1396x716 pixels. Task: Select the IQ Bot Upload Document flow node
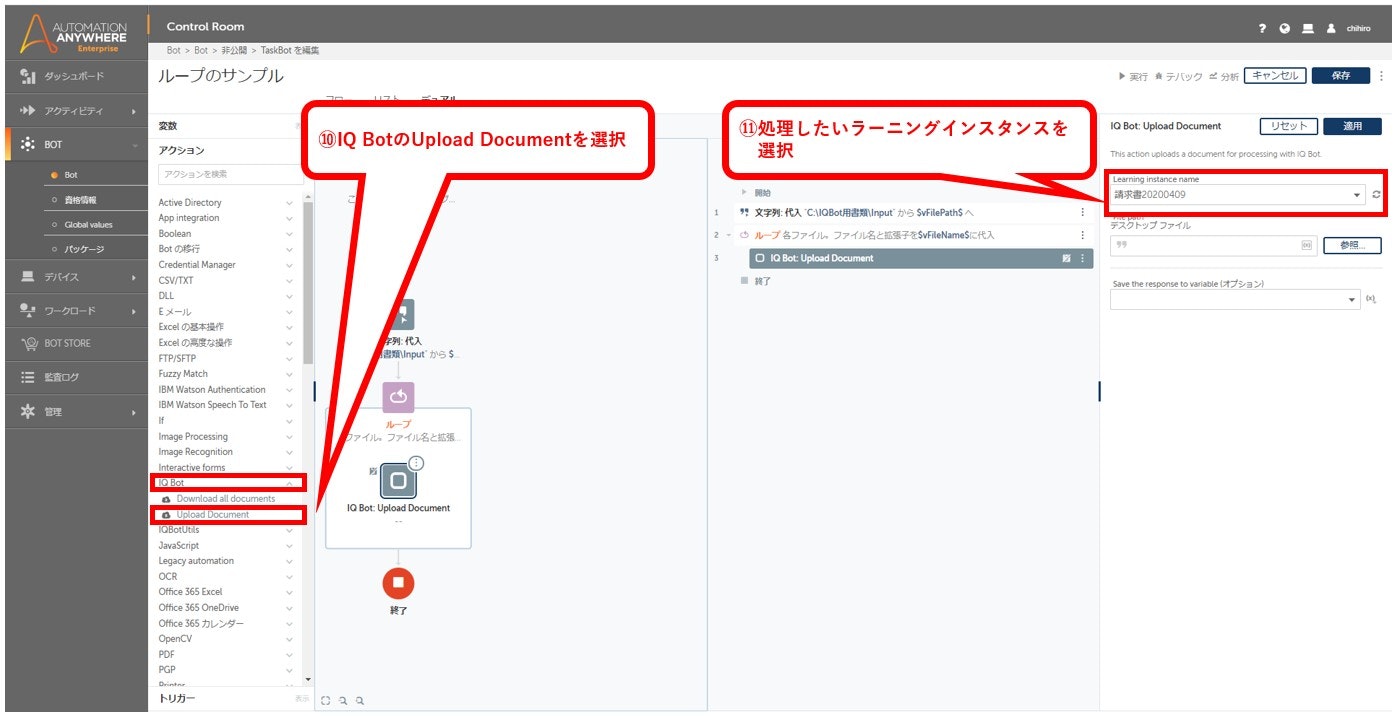398,481
